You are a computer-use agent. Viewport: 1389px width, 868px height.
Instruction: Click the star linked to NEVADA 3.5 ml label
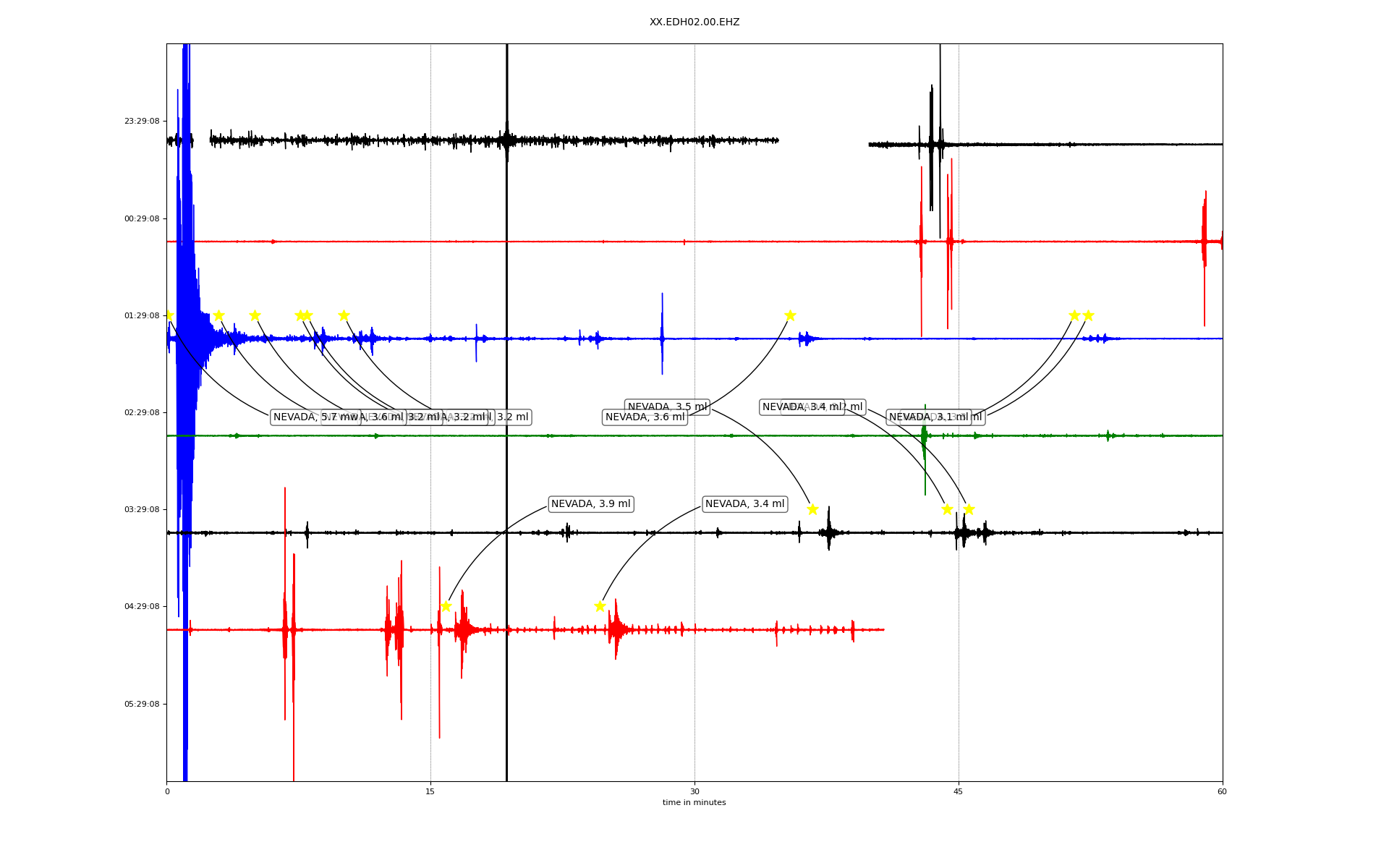[x=812, y=509]
